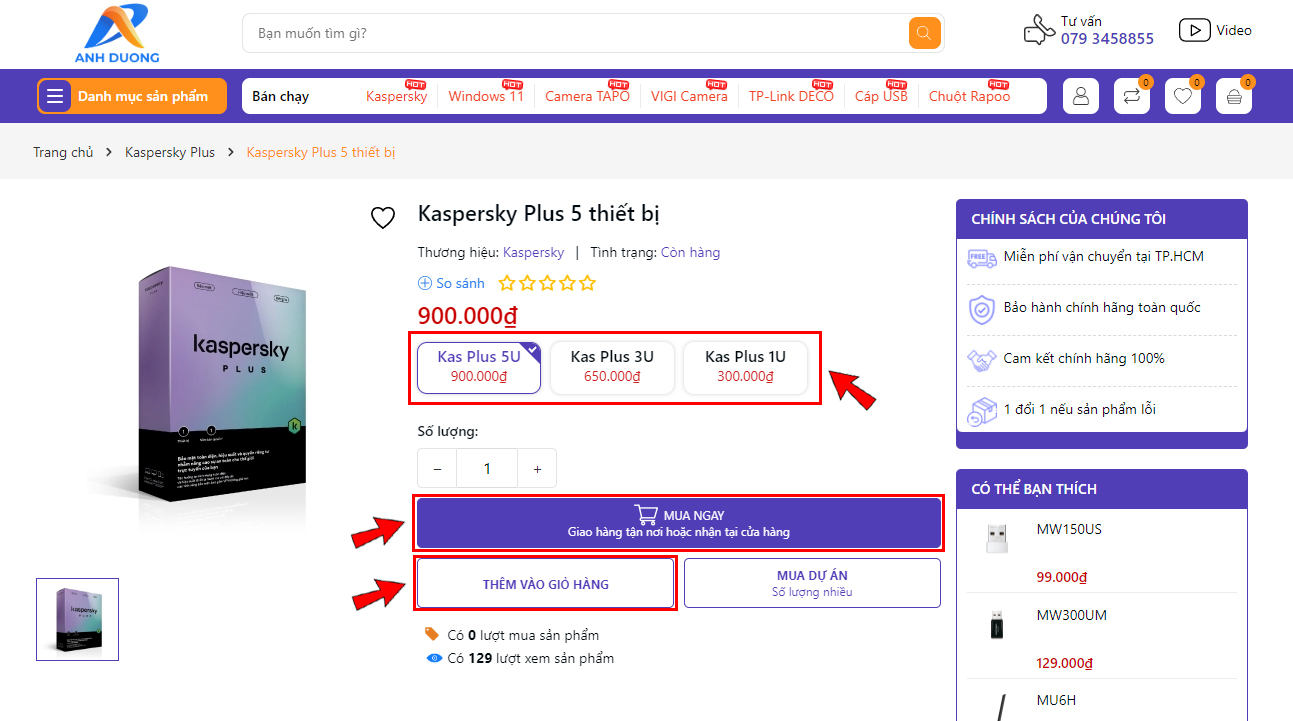Click the product exchange box icon
Image resolution: width=1293 pixels, height=721 pixels.
coord(982,411)
